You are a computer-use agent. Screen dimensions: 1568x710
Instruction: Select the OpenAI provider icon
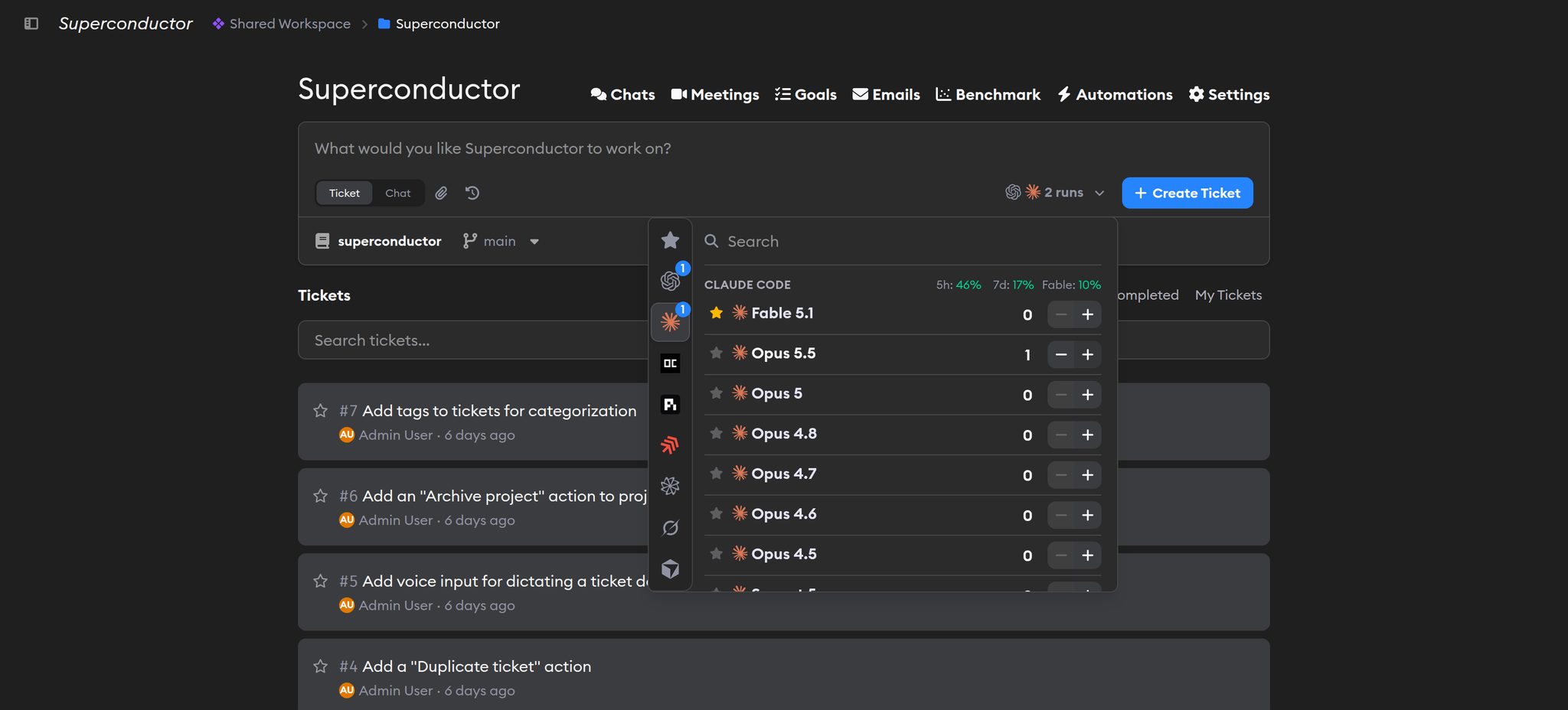[670, 281]
